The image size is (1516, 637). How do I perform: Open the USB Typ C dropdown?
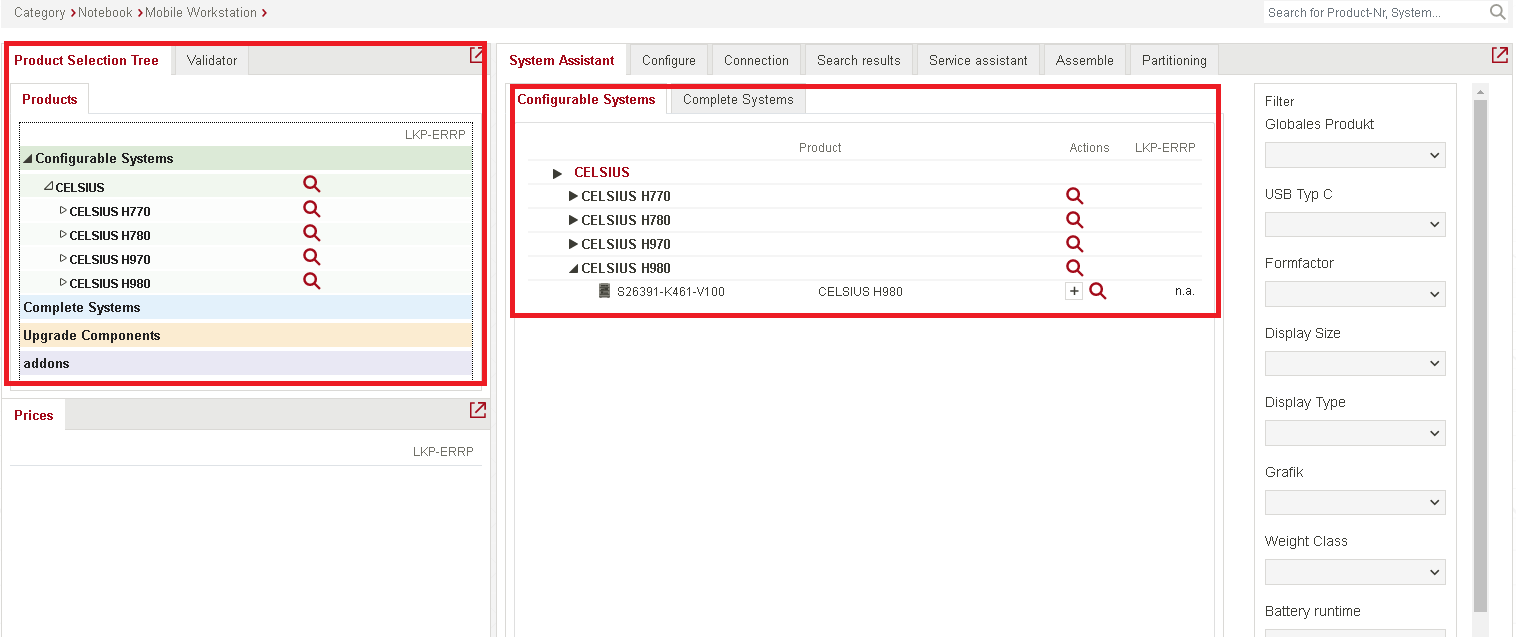pos(1355,224)
